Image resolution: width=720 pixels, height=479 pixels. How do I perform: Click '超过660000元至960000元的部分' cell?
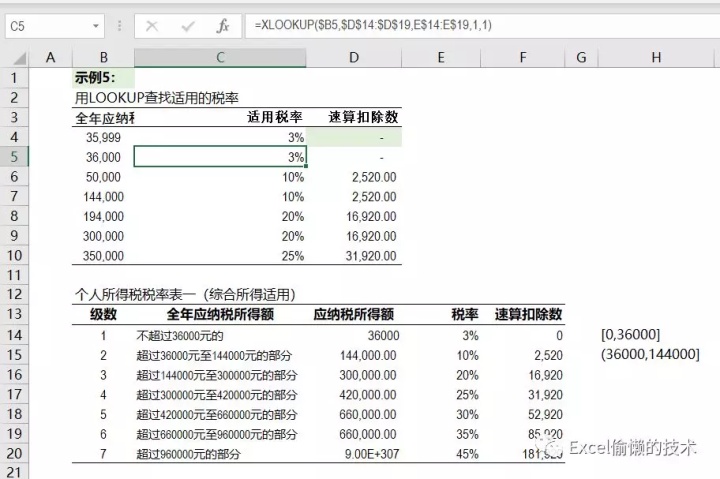(x=220, y=434)
